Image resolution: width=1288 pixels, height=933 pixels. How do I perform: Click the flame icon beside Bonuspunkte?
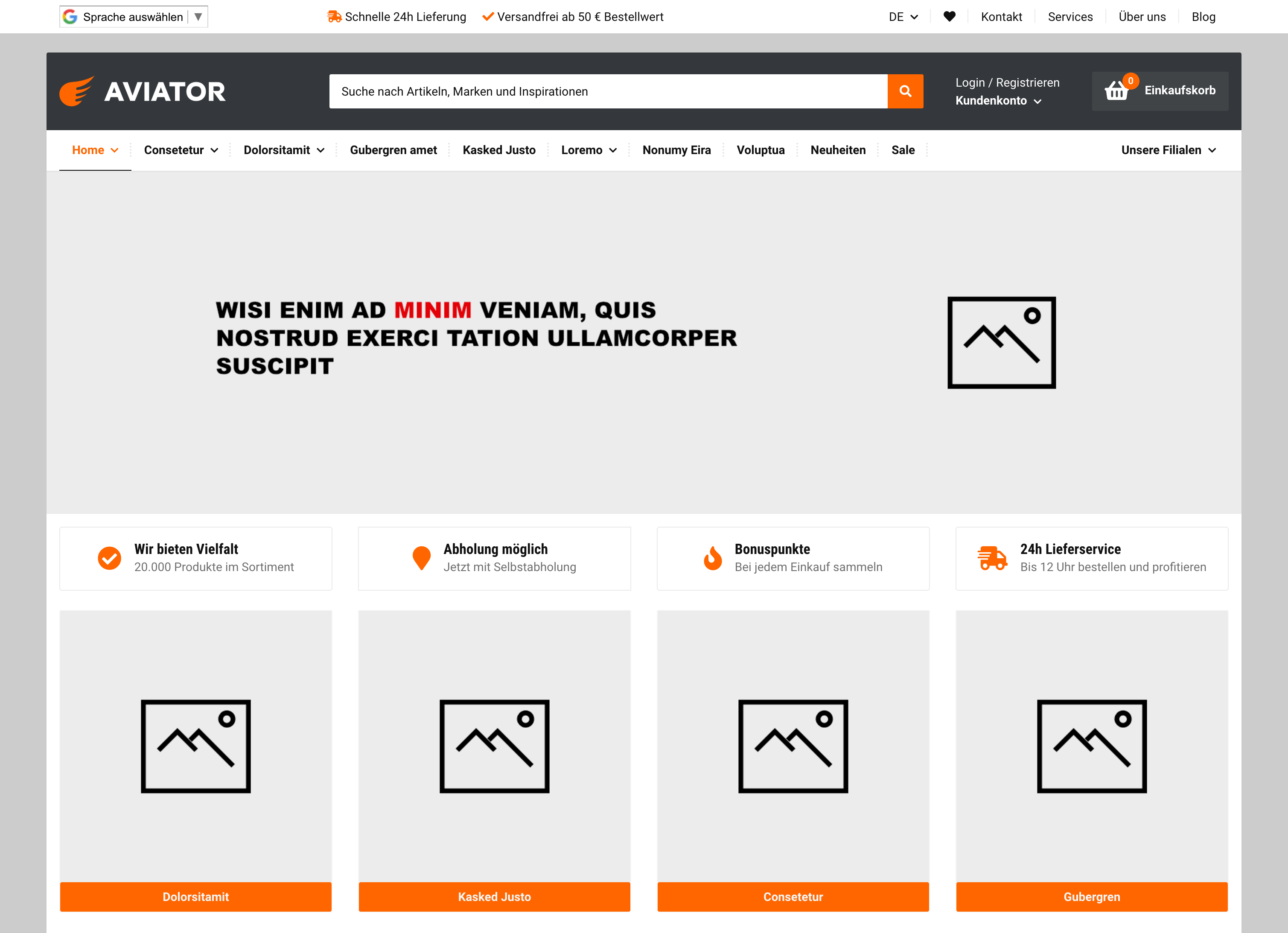coord(713,558)
